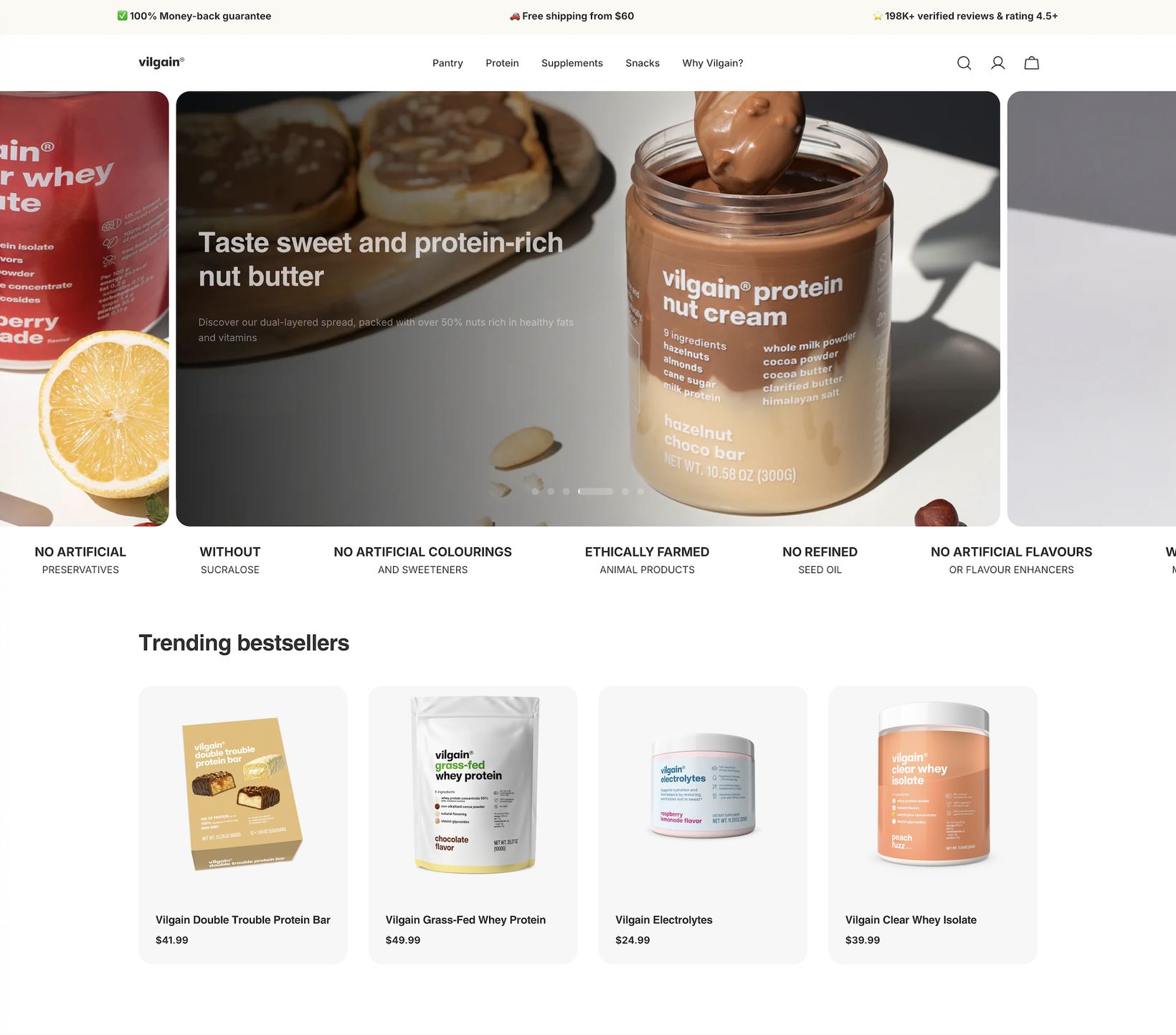Open the Why Vilgain? page
1176x1035 pixels.
[713, 63]
